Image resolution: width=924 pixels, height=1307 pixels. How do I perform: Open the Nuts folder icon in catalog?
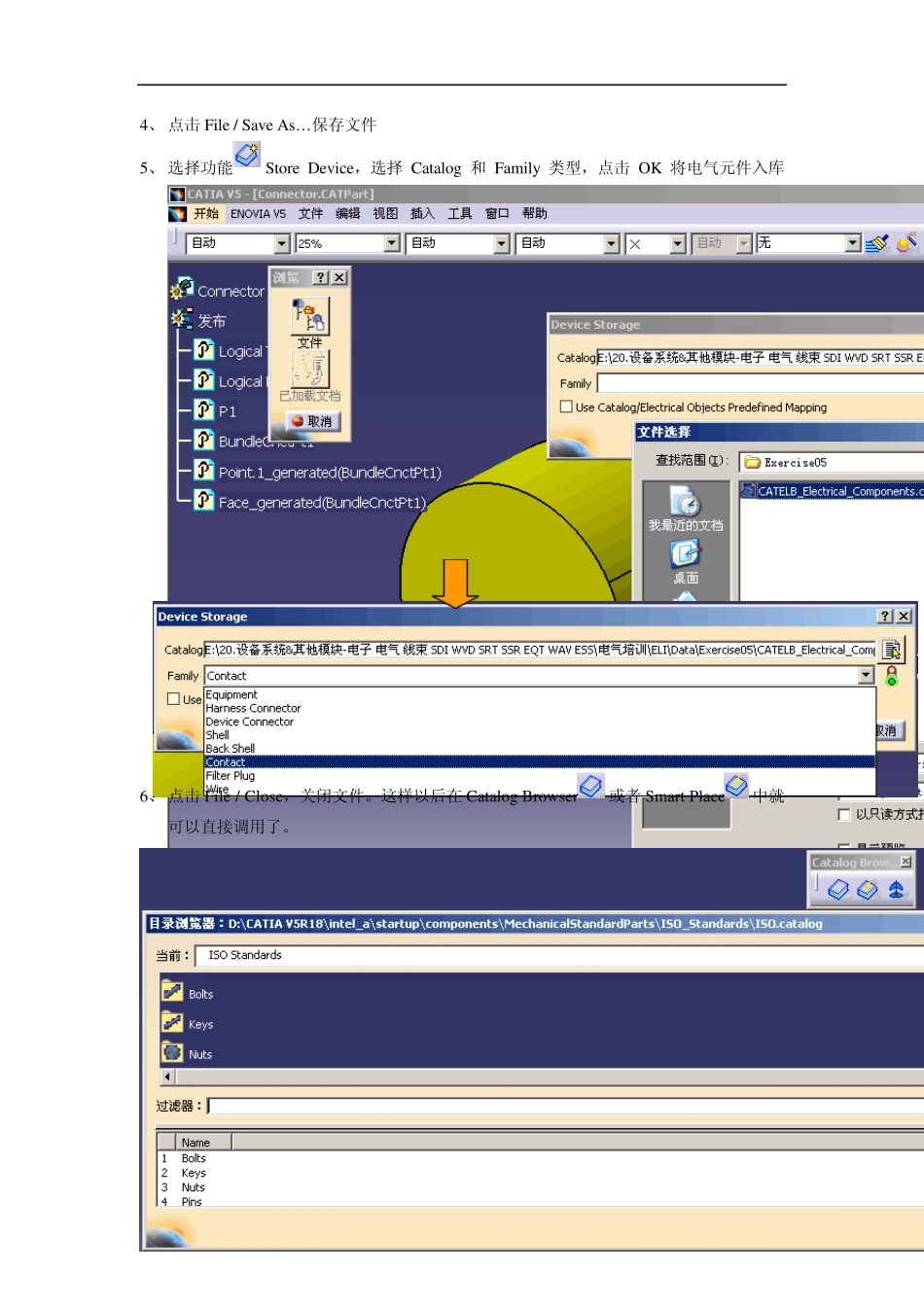click(x=172, y=1052)
